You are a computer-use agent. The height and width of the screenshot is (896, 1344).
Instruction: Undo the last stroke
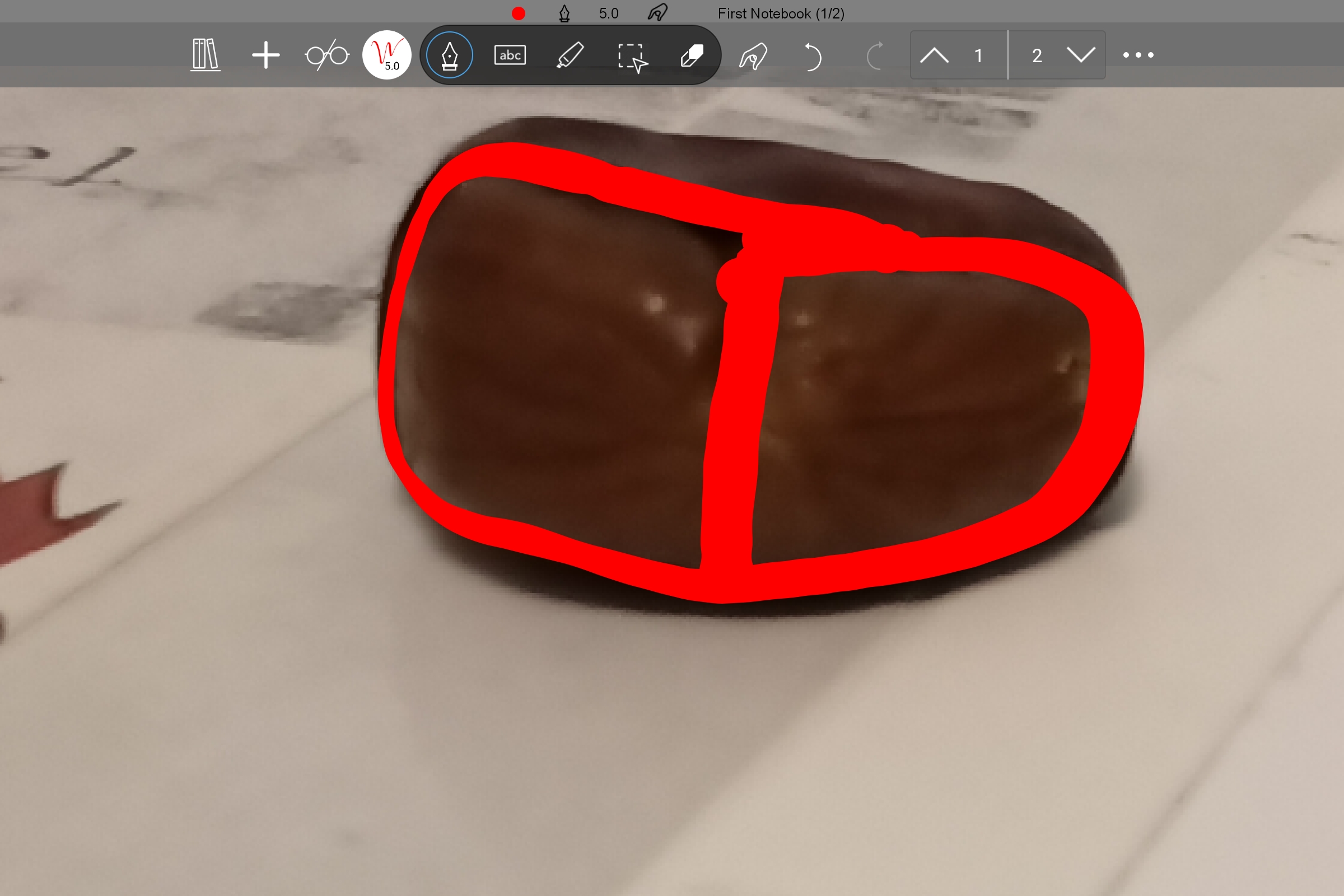(814, 55)
